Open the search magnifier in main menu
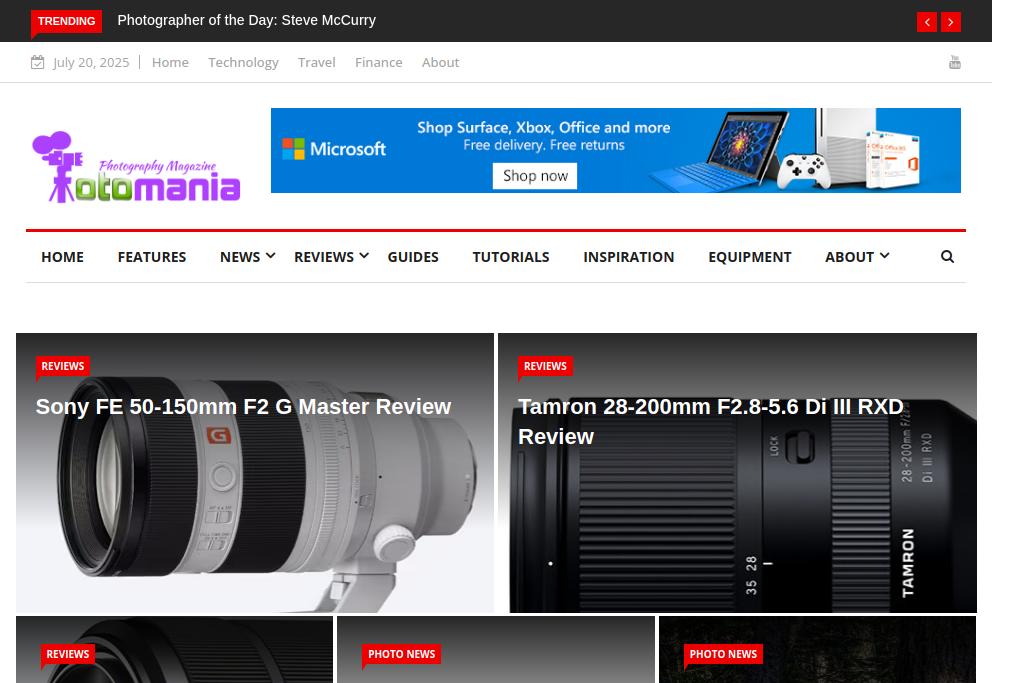This screenshot has width=1024, height=683. tap(947, 257)
